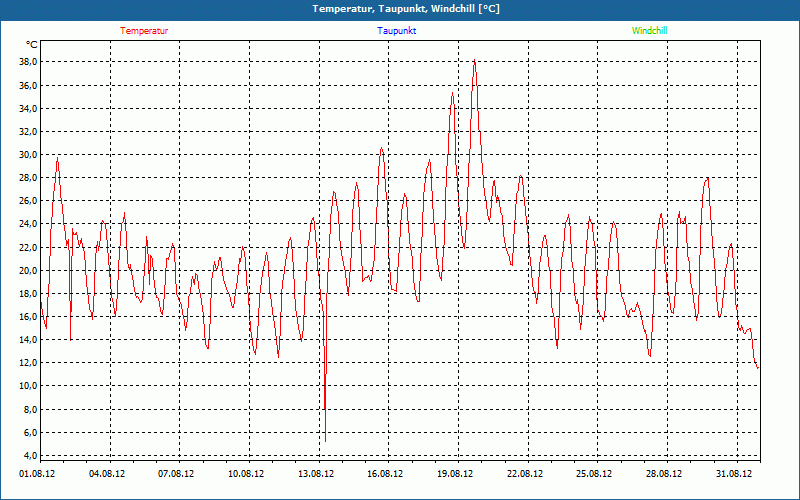Click the 07.08.12 date axis label

[x=176, y=473]
